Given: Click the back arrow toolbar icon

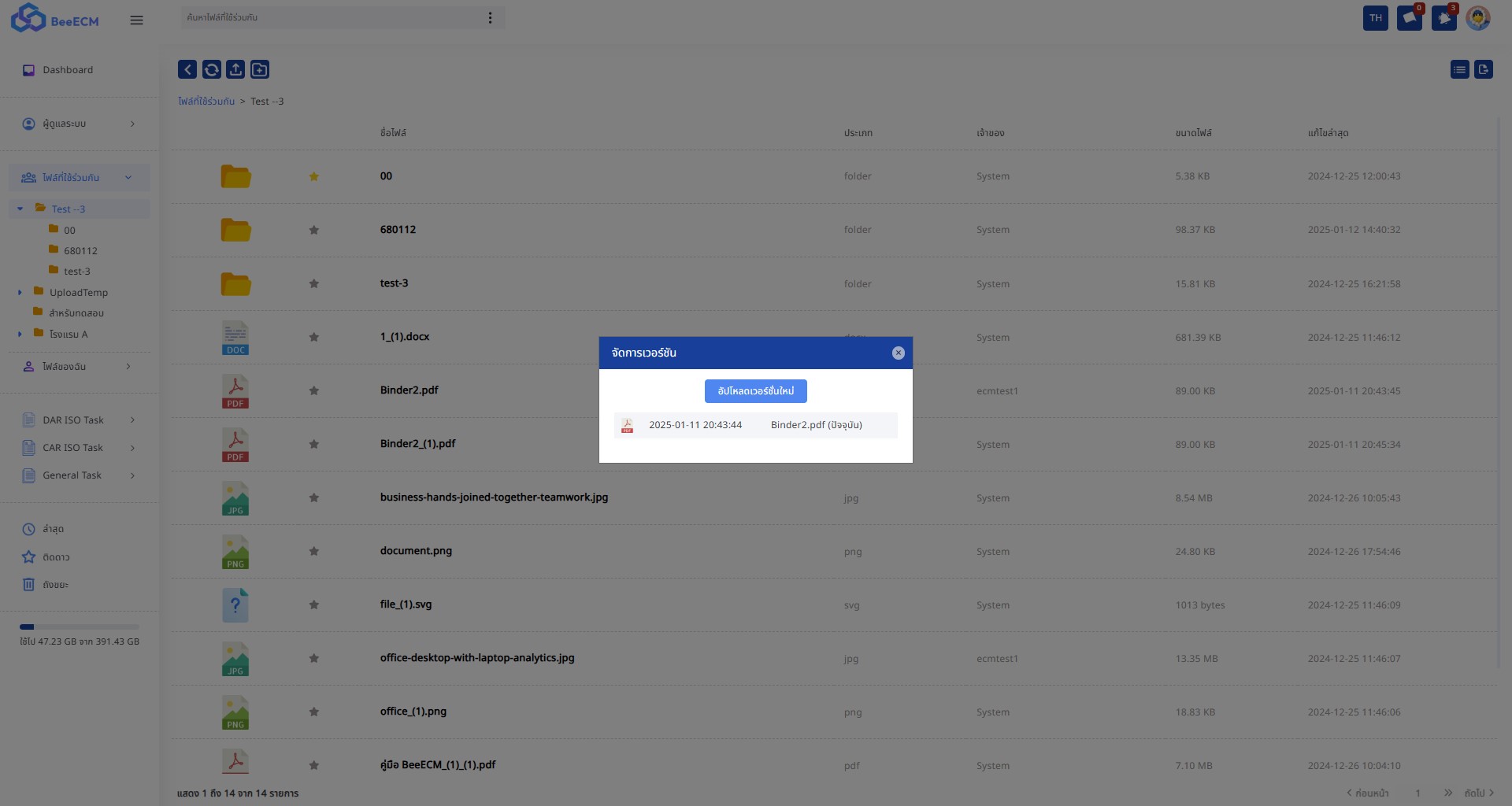Looking at the screenshot, I should (x=187, y=70).
